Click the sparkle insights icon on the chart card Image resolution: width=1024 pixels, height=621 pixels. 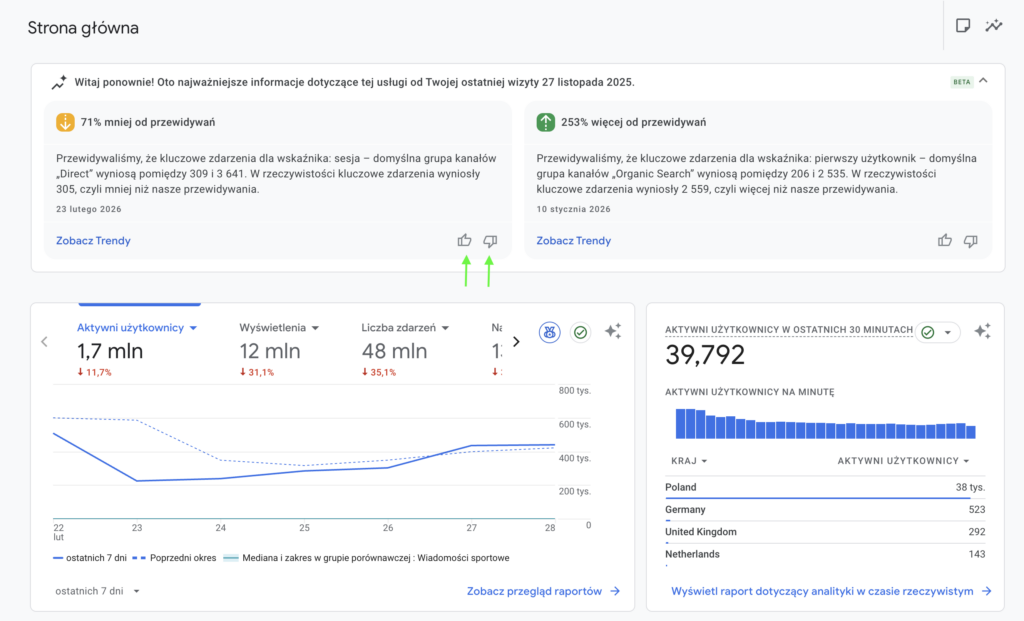[x=613, y=332]
